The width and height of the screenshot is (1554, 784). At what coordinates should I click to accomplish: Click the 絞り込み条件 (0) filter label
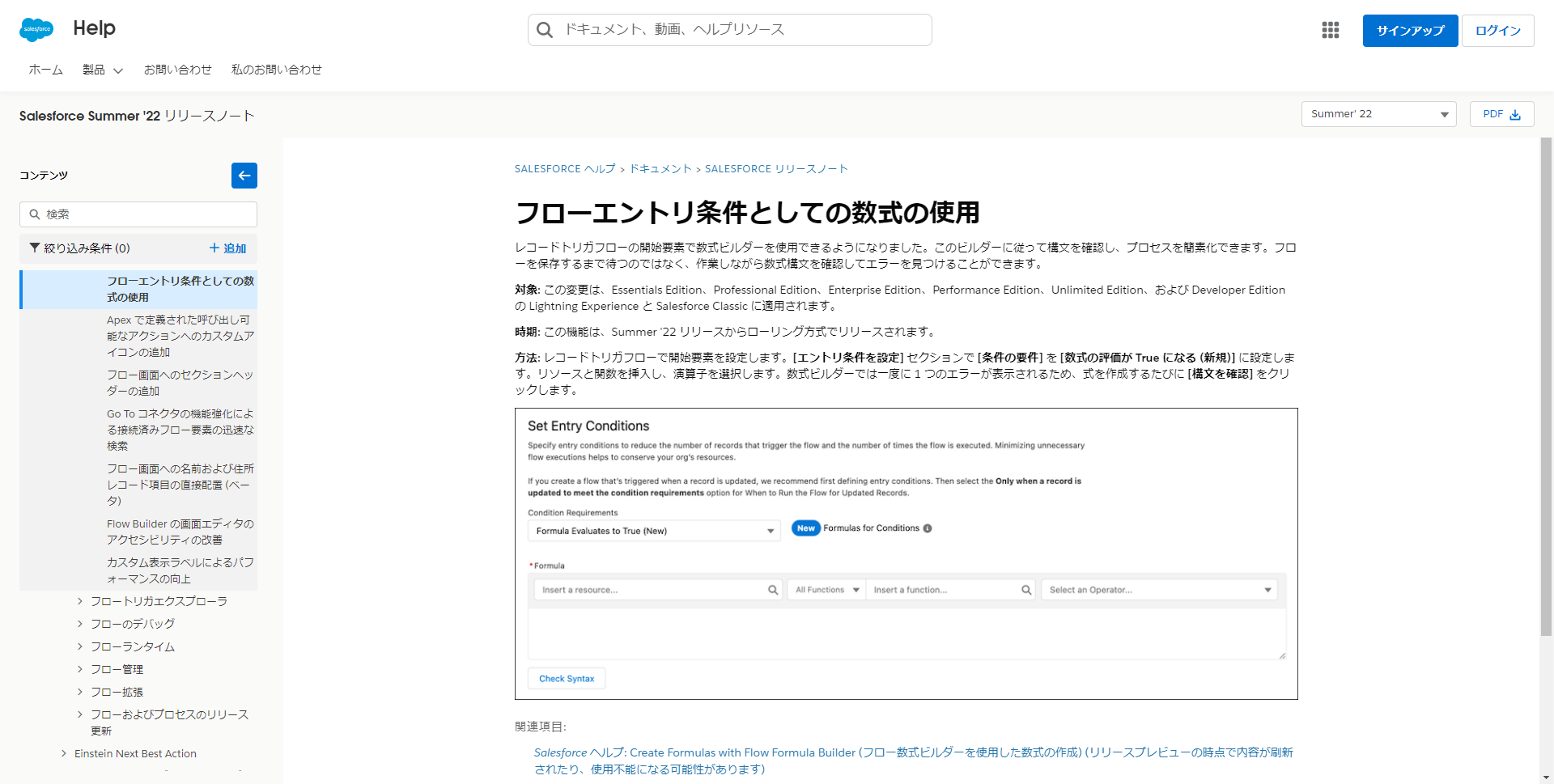coord(87,248)
